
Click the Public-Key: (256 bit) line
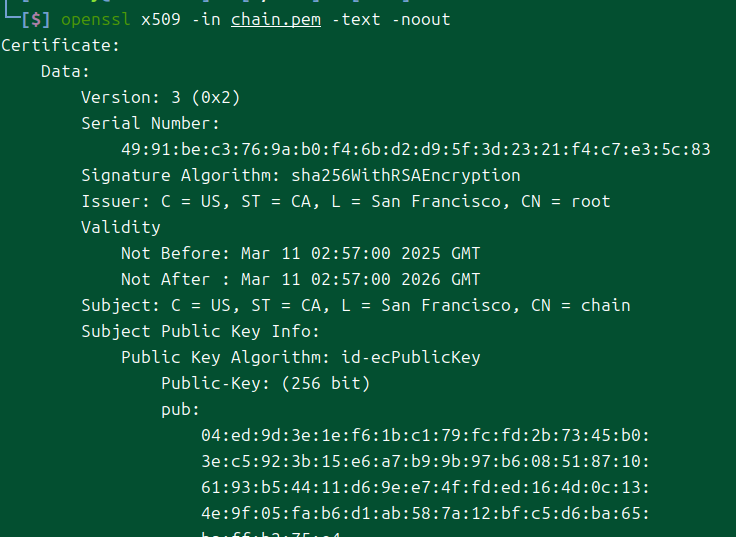point(266,384)
